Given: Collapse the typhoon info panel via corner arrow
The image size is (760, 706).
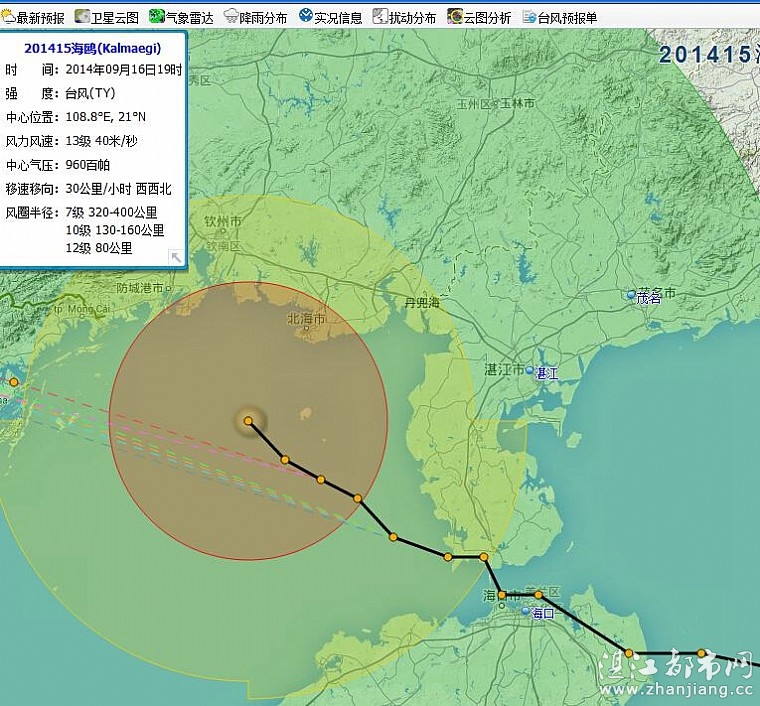Looking at the screenshot, I should click(x=176, y=258).
